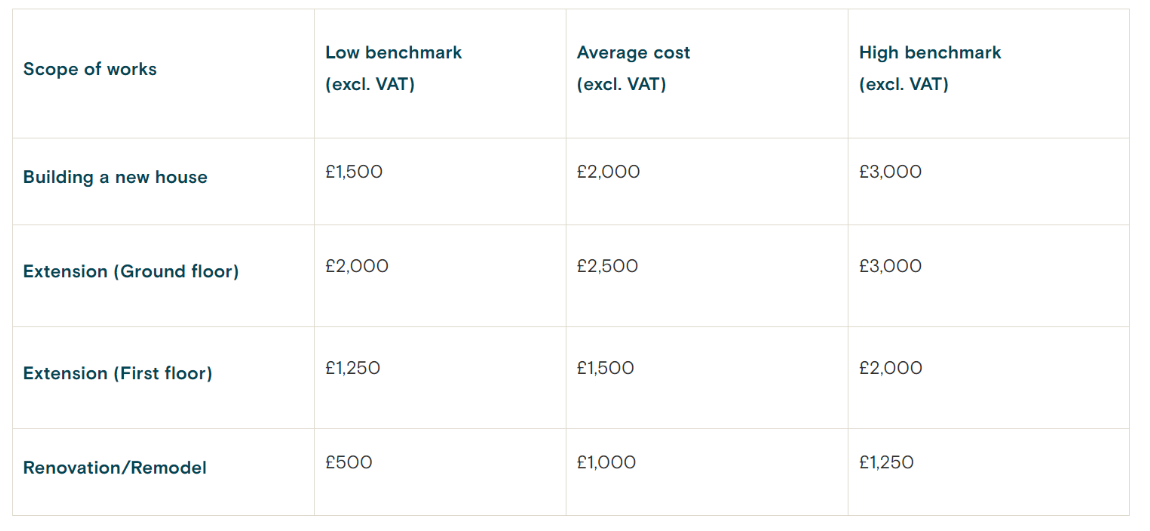The image size is (1150, 531).
Task: Select new house average cost £2,000
Action: [x=608, y=172]
